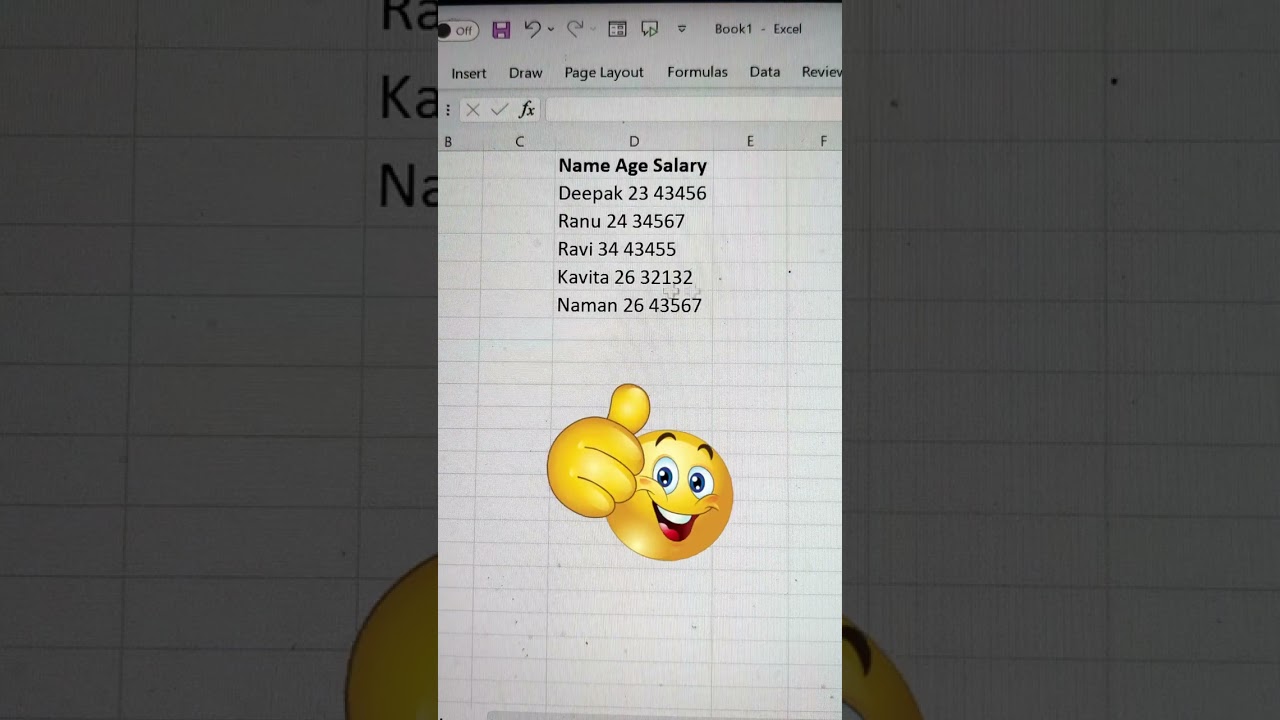Click inside the formula bar input
The height and width of the screenshot is (720, 1280).
coord(693,110)
